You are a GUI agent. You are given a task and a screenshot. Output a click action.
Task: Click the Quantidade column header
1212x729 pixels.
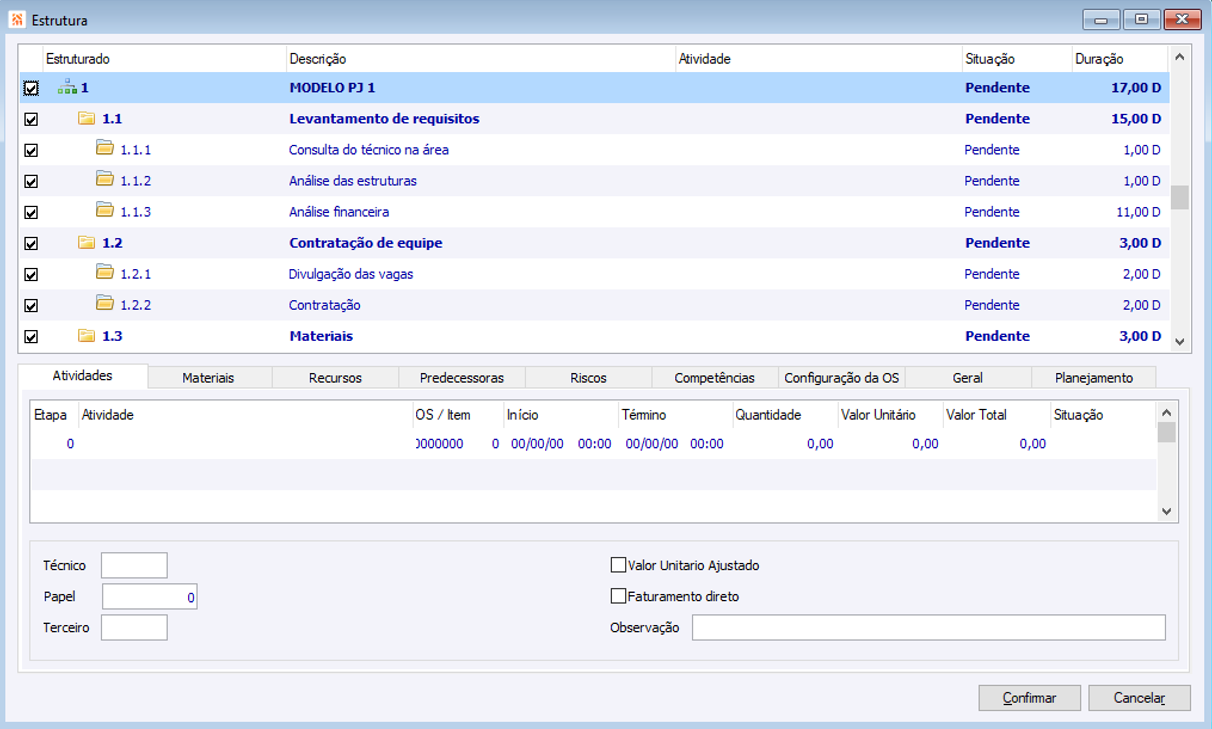[784, 414]
